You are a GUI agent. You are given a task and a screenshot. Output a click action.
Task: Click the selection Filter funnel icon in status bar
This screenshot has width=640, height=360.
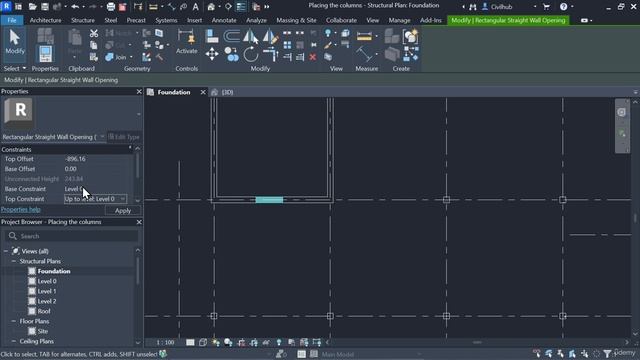click(x=607, y=353)
